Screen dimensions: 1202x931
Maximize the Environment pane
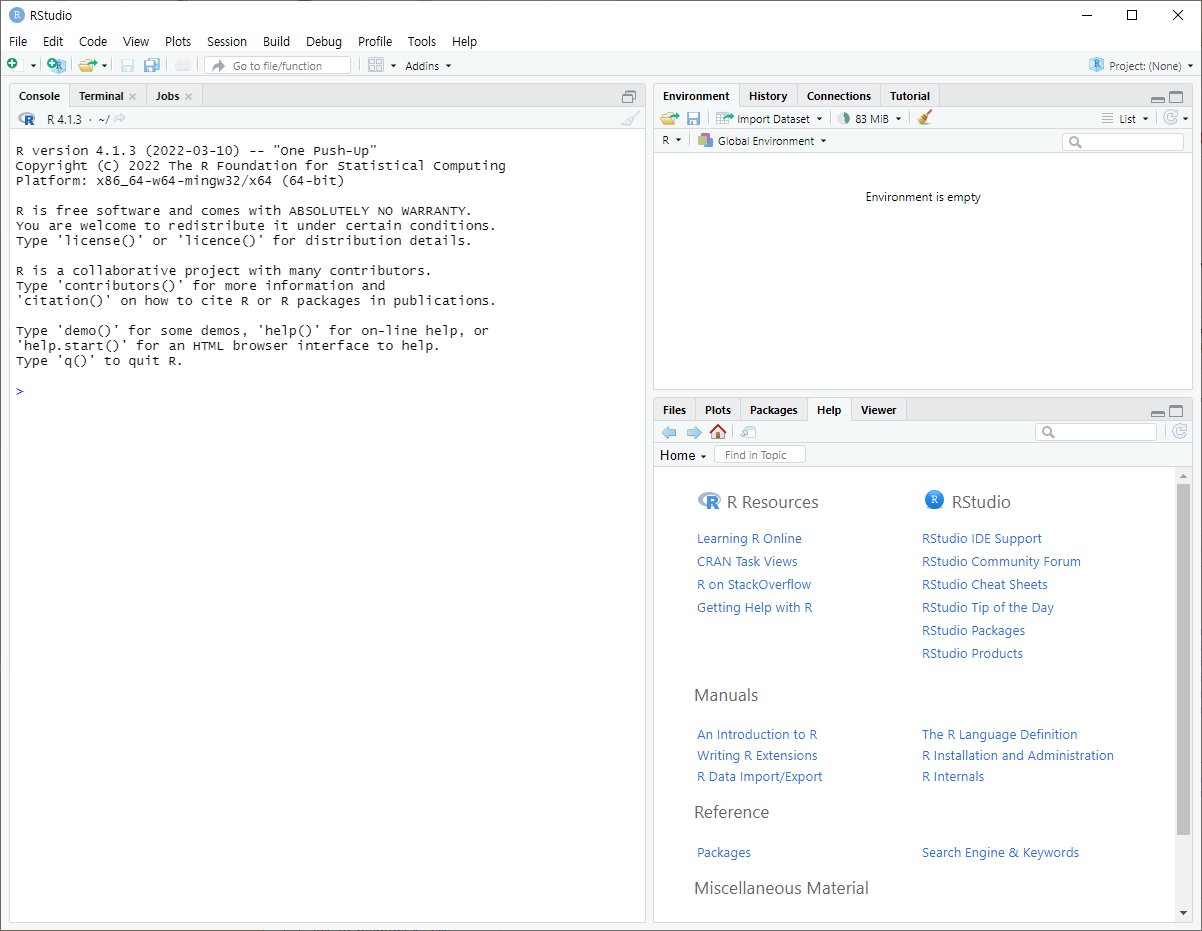pyautogui.click(x=1176, y=98)
